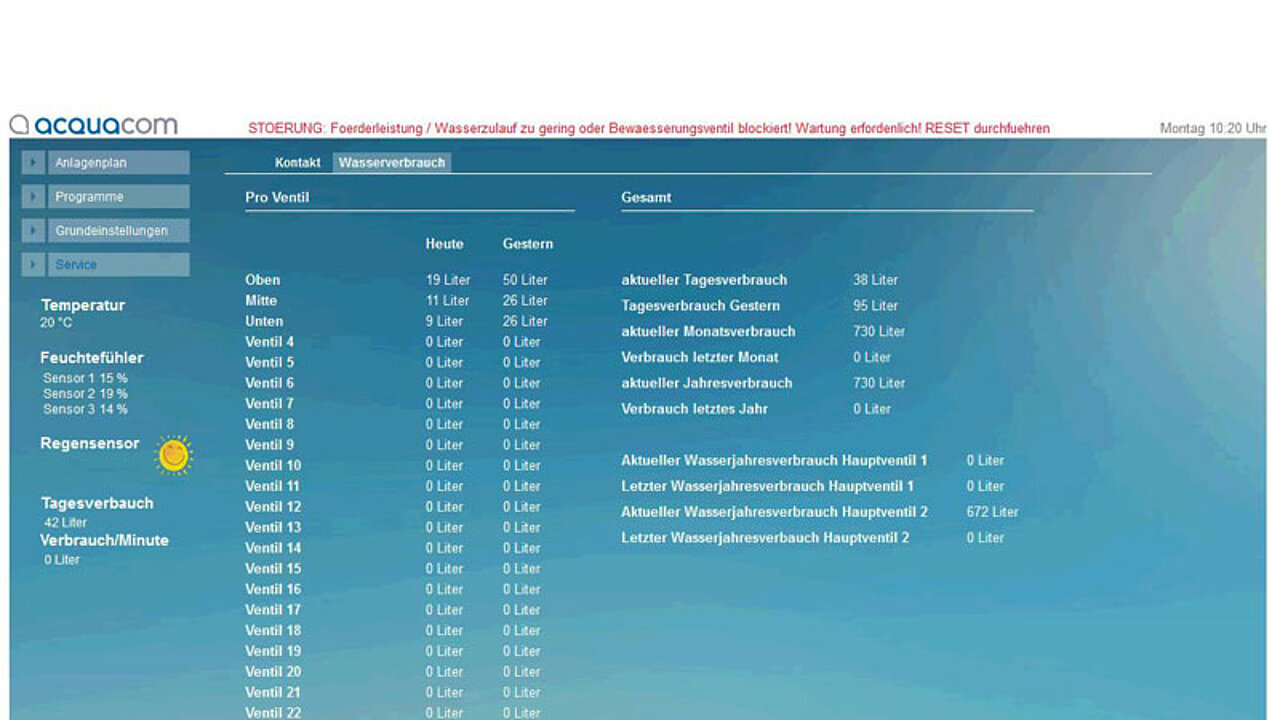This screenshot has height=720, width=1280.
Task: Select the Ventil 16 row label
Action: pyautogui.click(x=273, y=589)
